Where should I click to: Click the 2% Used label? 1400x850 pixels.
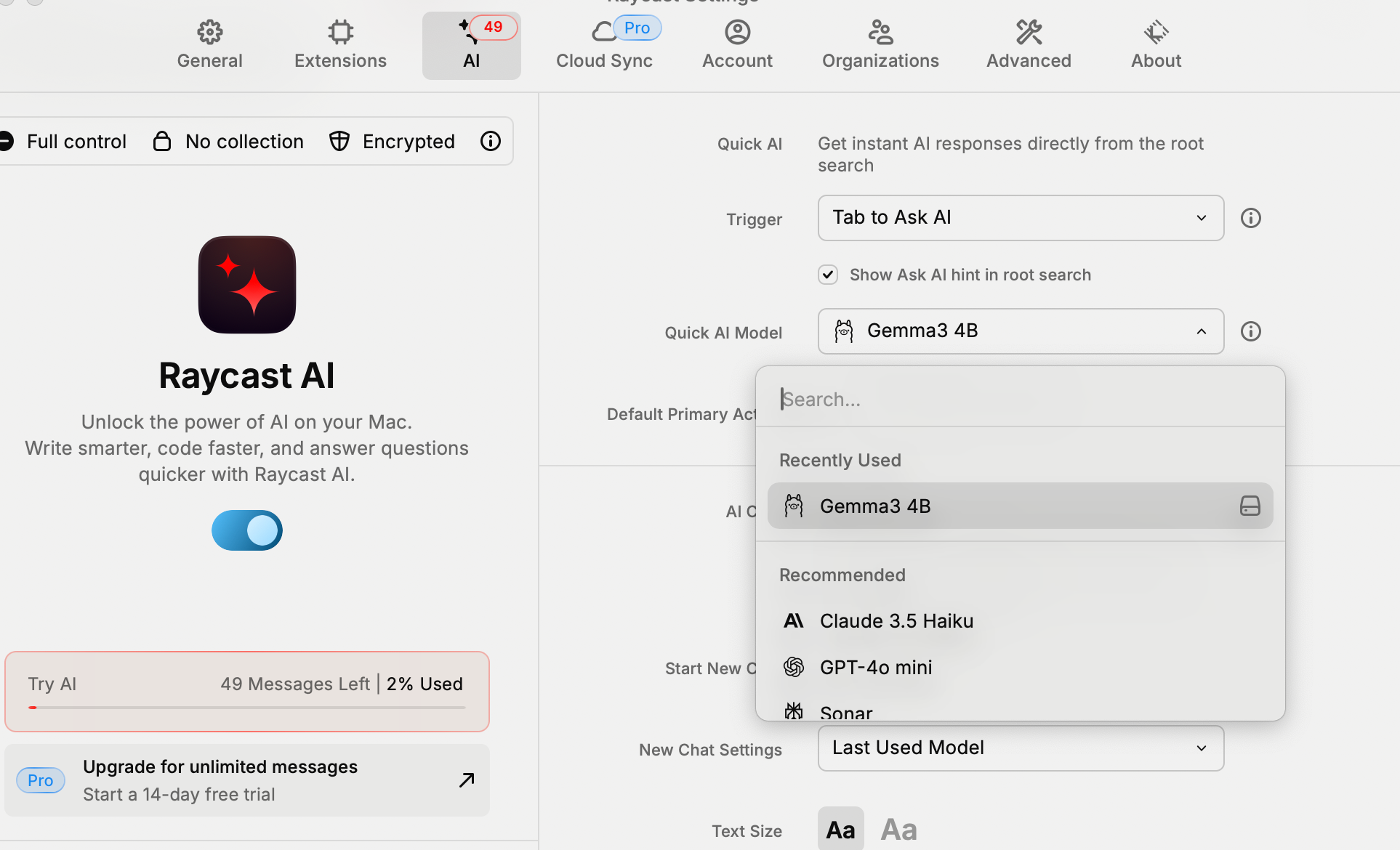[x=425, y=684]
